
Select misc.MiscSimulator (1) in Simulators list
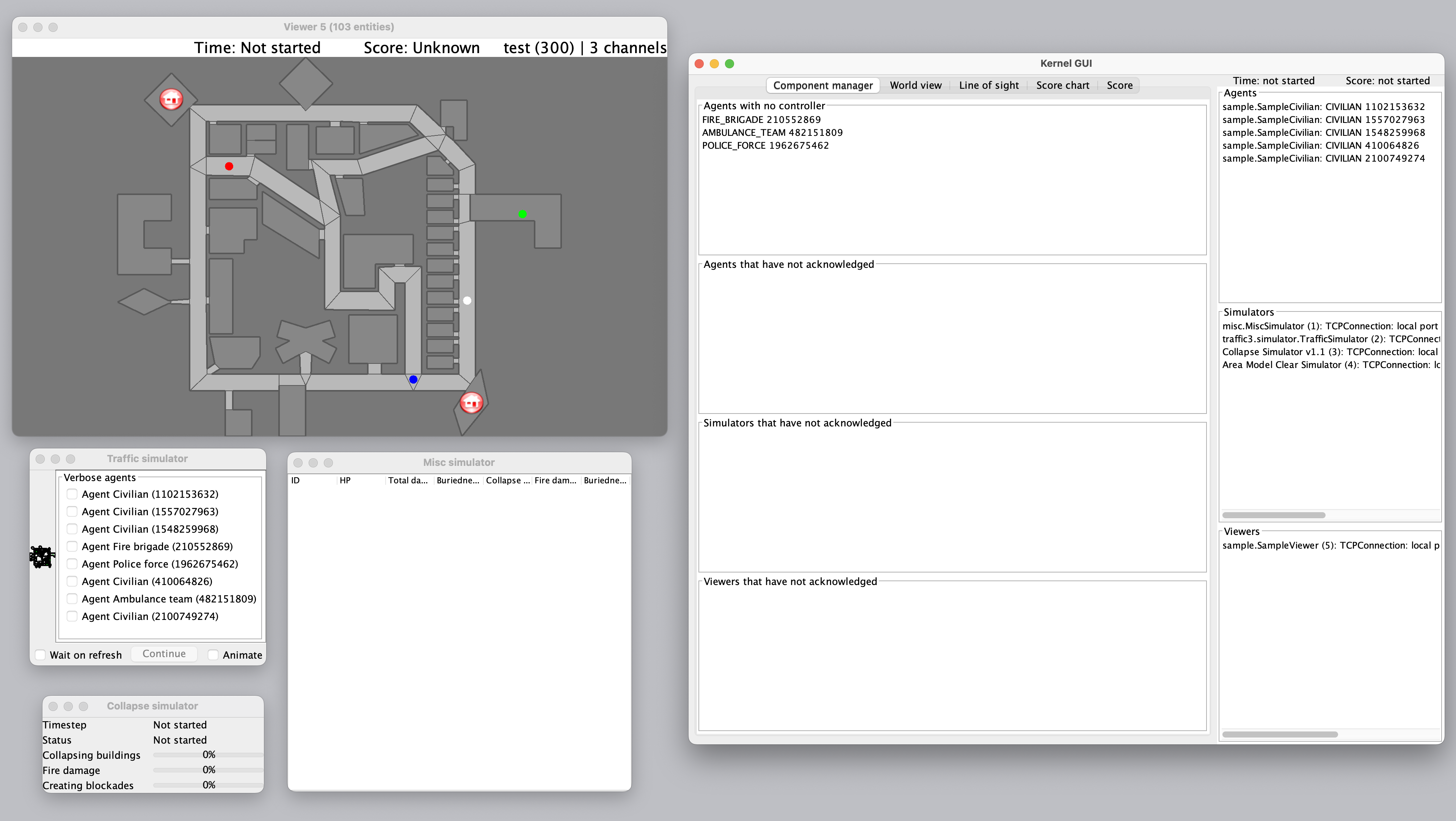coord(1330,326)
